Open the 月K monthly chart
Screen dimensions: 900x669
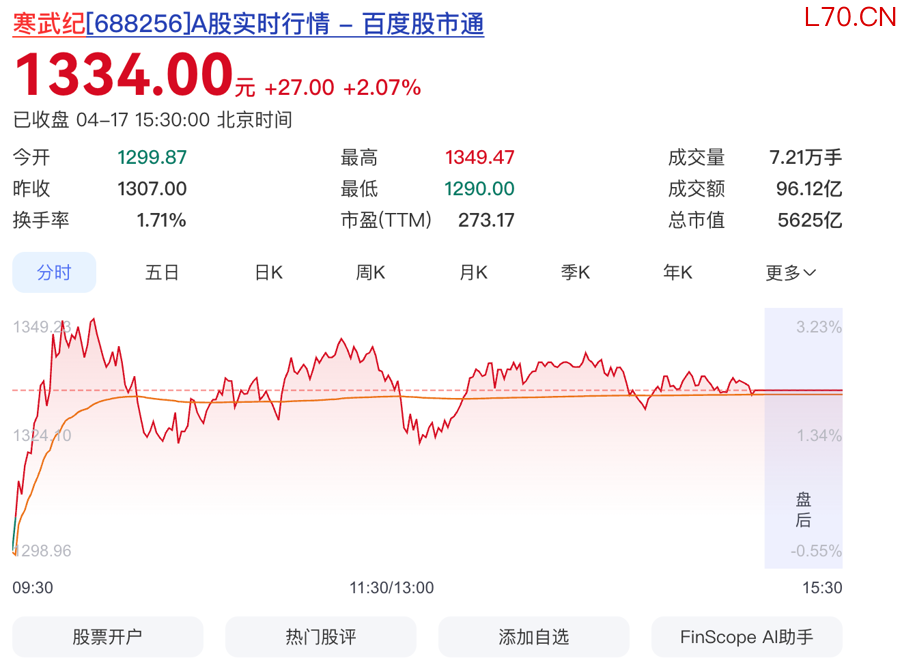(473, 272)
